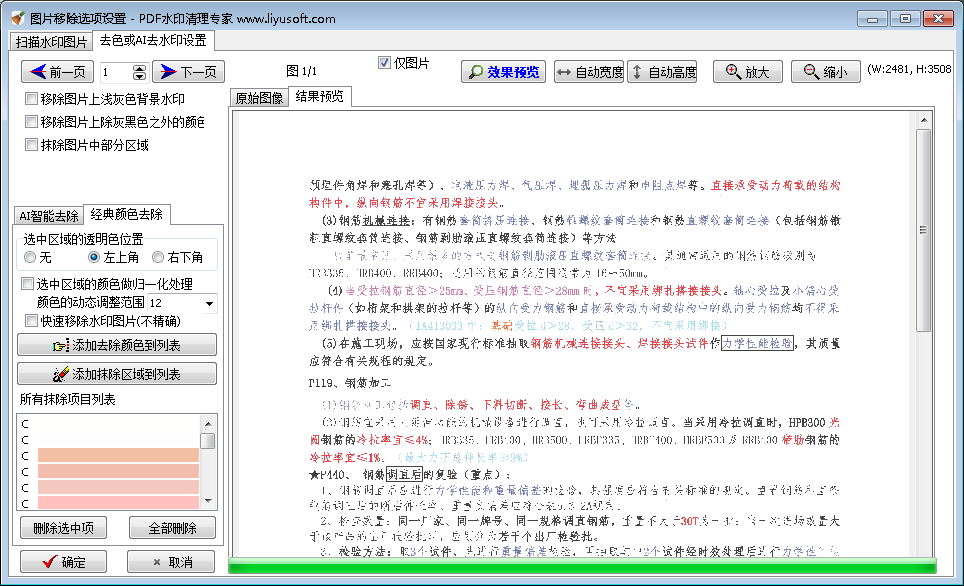The image size is (964, 586).
Task: Enable 移除图片上浅灰色背景水印 option
Action: (x=31, y=99)
